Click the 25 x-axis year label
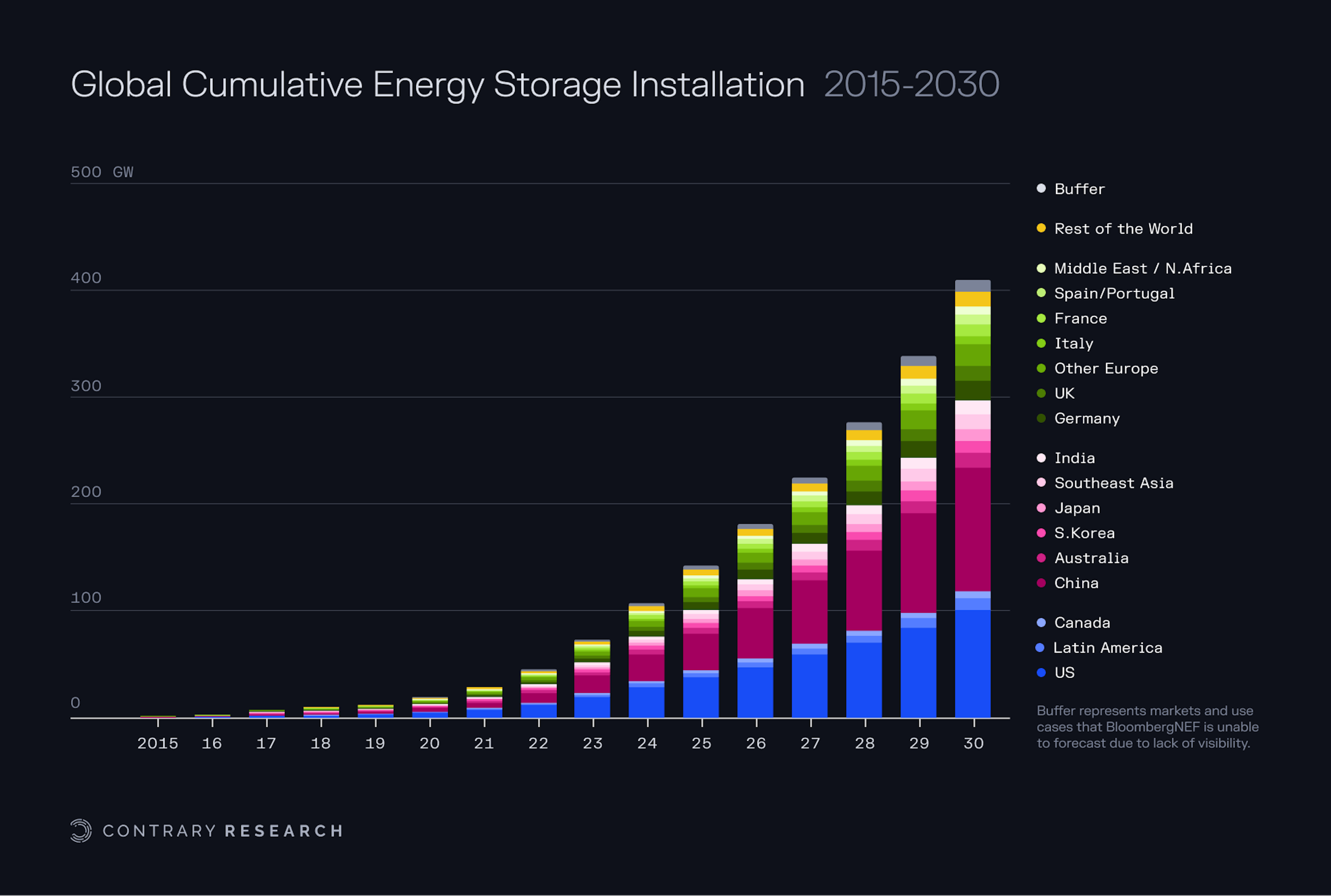Image resolution: width=1331 pixels, height=896 pixels. tap(701, 744)
